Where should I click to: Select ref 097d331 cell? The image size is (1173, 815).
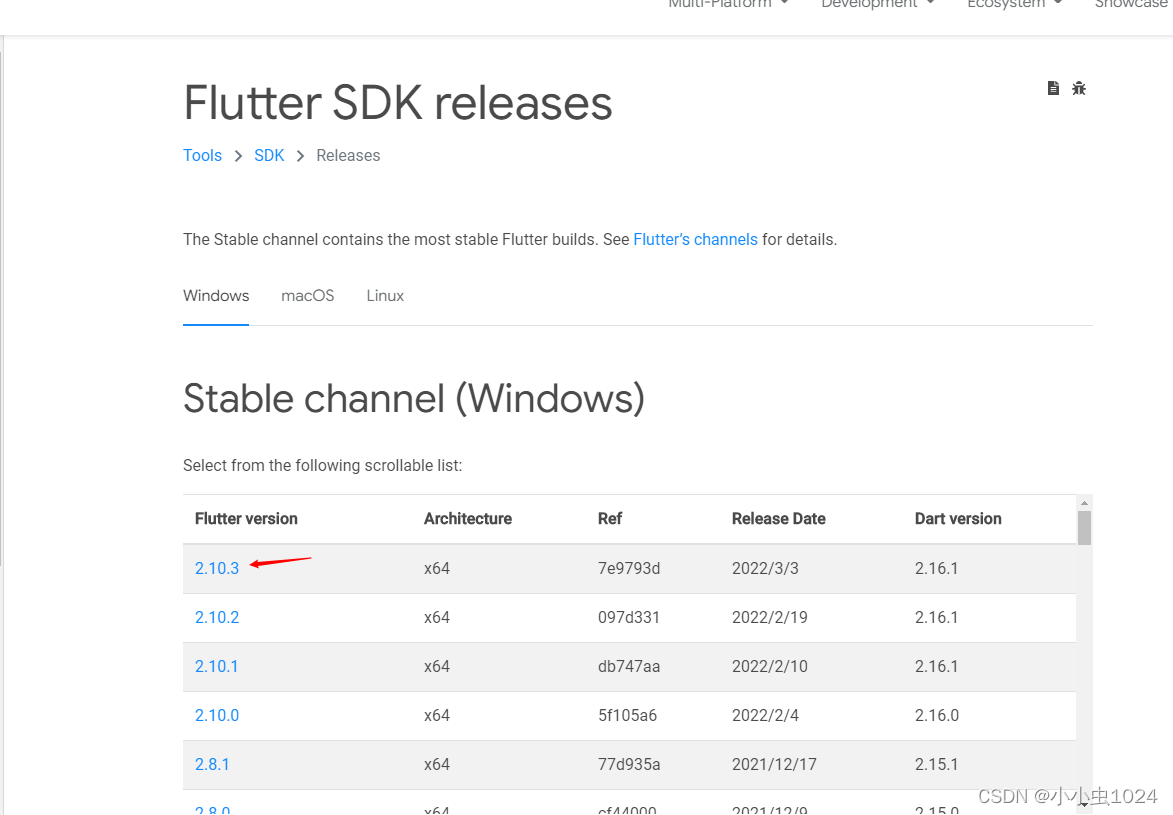[x=628, y=617]
